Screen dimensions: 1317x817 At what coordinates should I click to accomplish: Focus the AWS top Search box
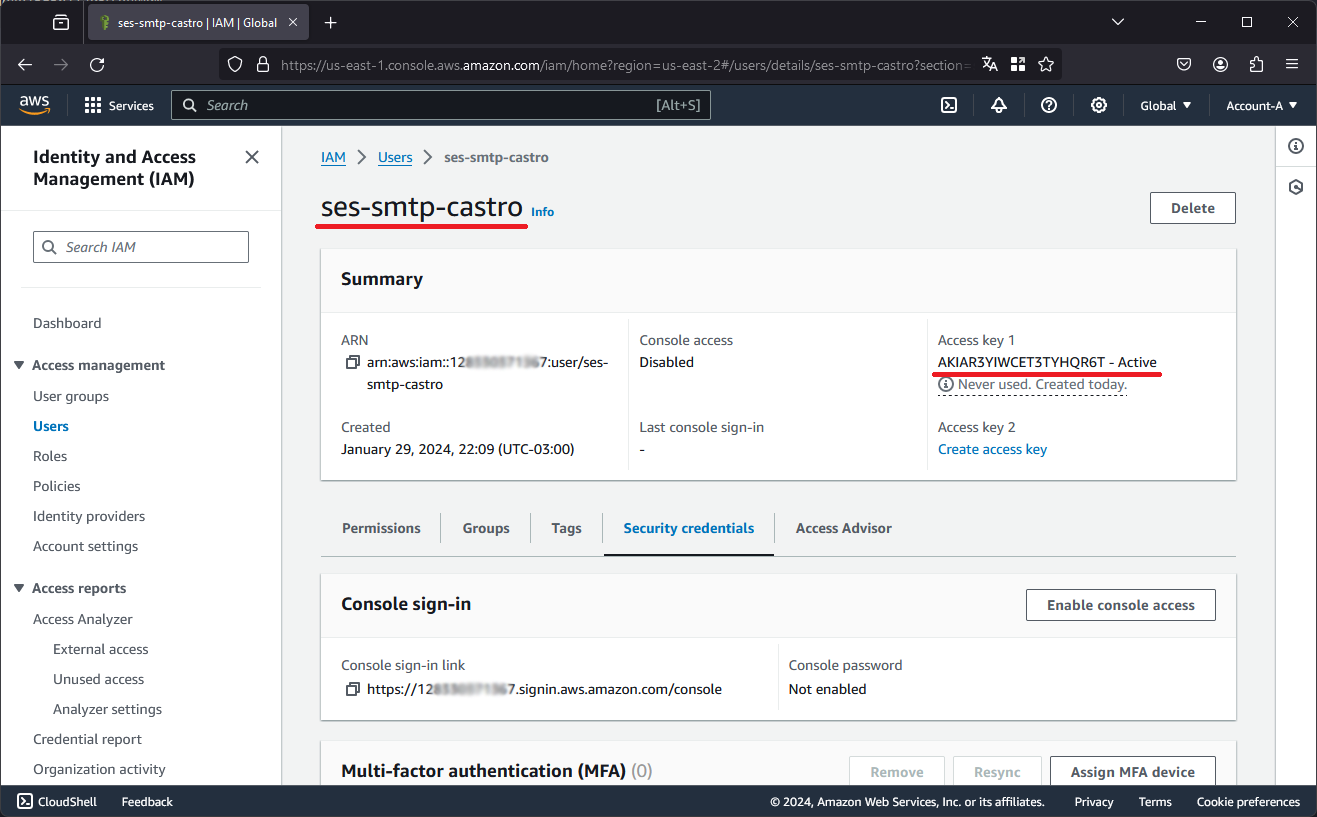[441, 105]
